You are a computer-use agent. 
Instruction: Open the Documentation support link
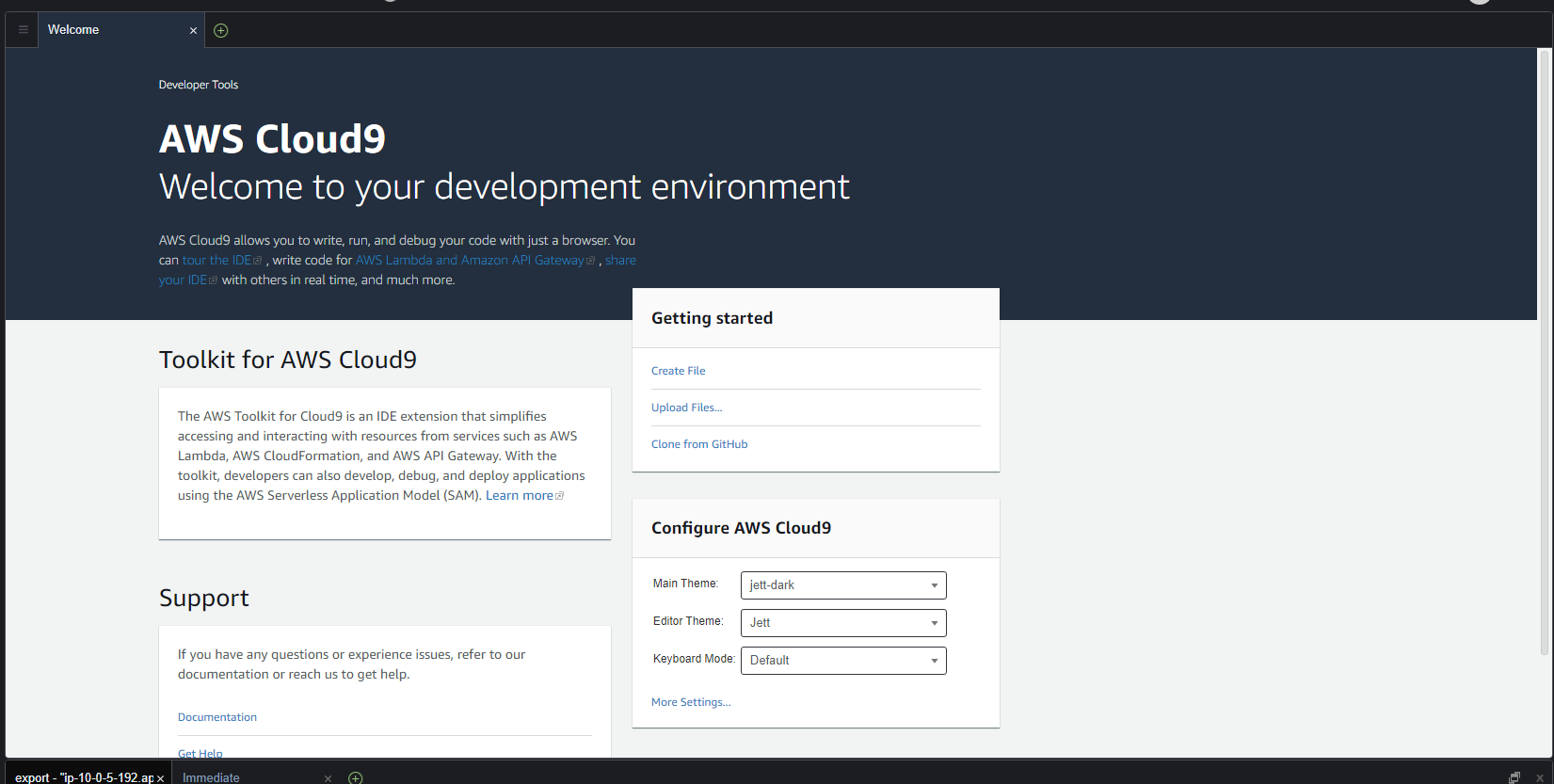tap(217, 717)
